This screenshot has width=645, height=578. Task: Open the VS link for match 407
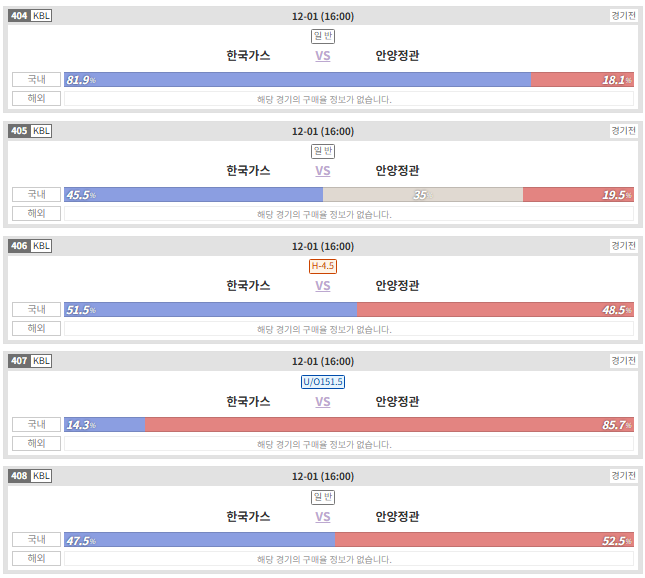(x=323, y=402)
